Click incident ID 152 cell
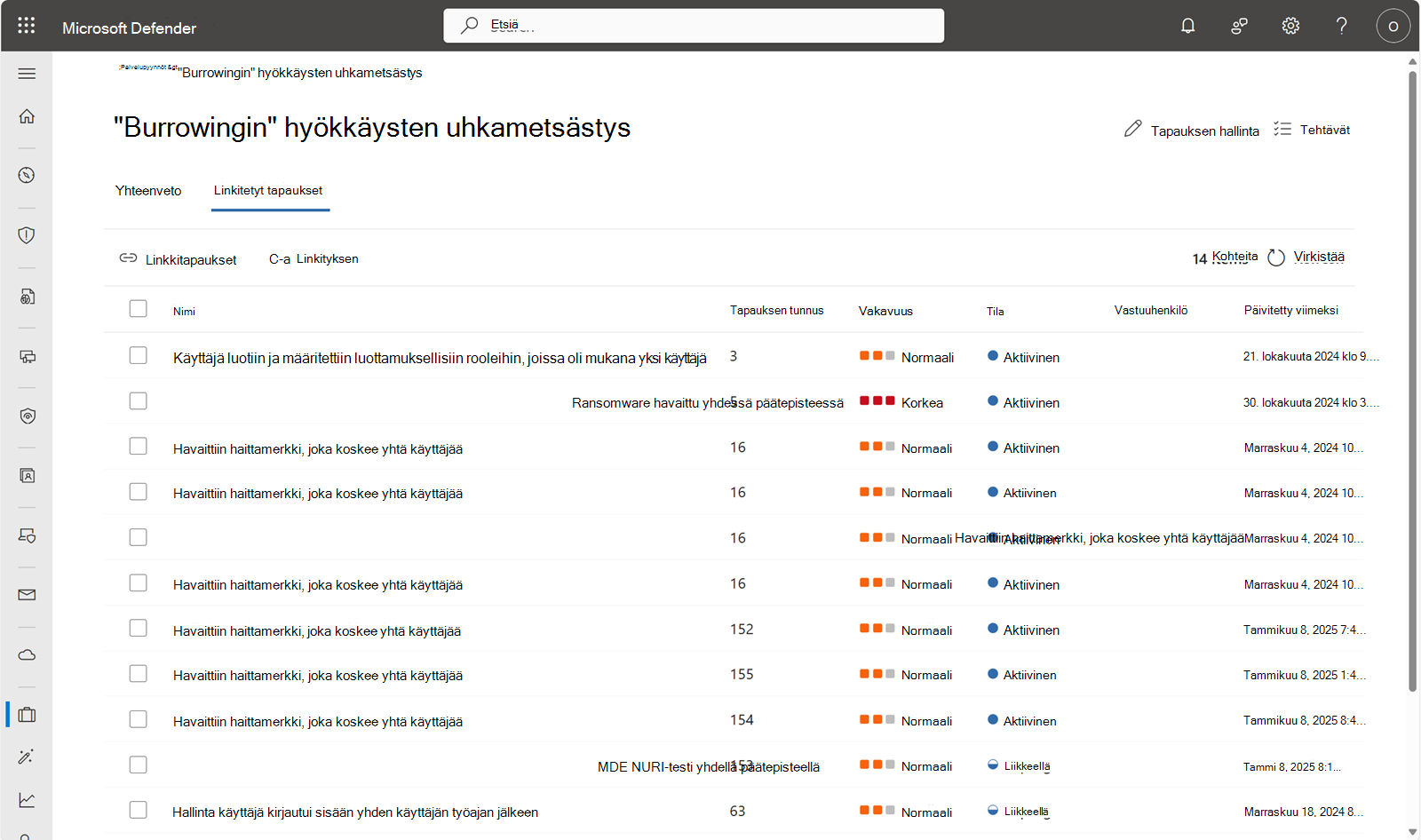Viewport: 1421px width, 840px height. [742, 630]
